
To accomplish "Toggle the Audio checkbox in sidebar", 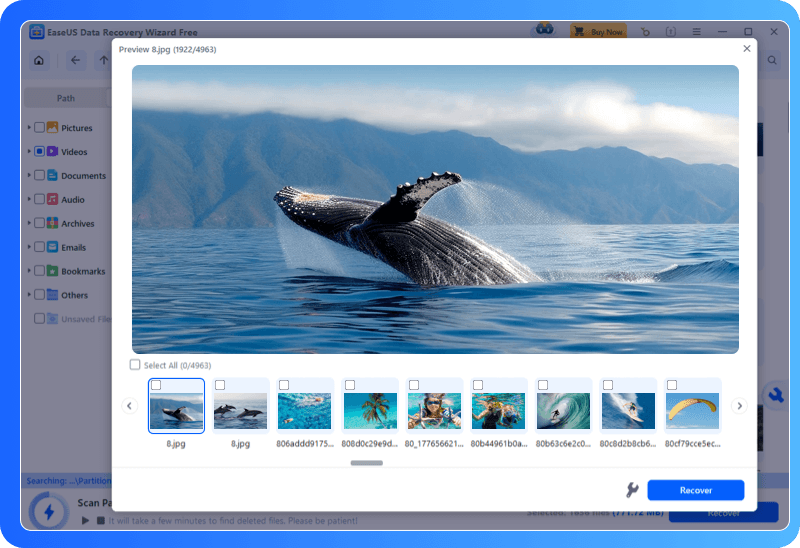I will 39,199.
